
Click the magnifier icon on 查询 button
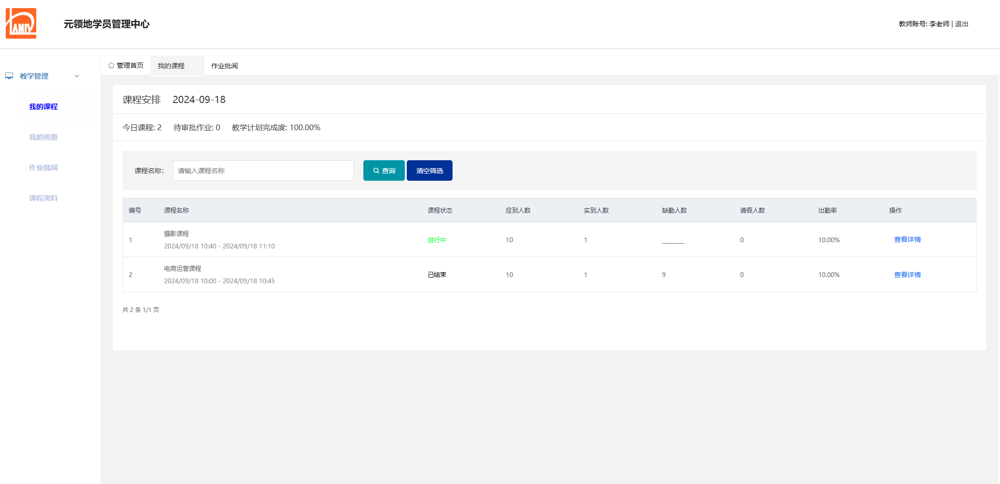click(x=376, y=171)
